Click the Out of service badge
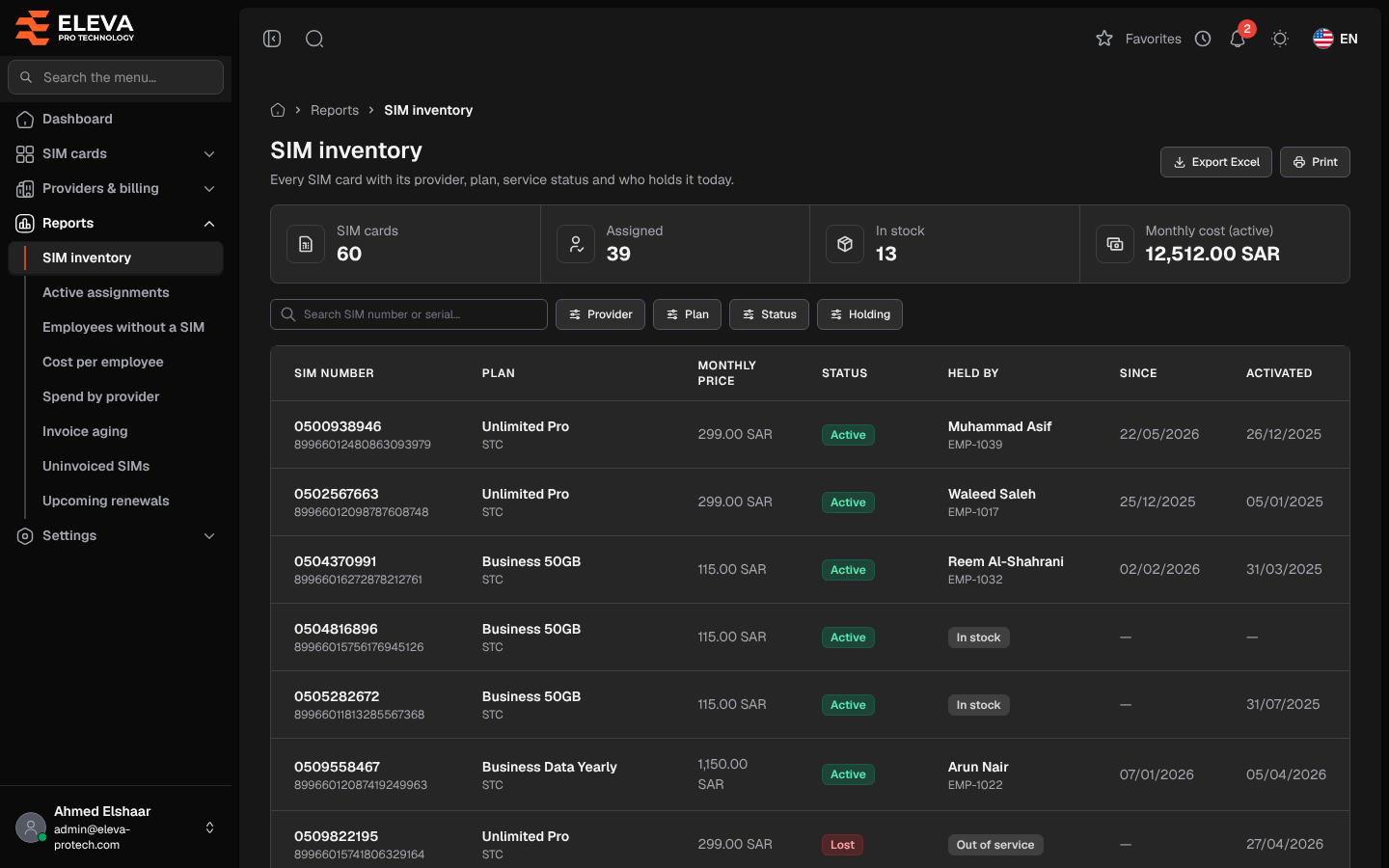The height and width of the screenshot is (868, 1389). (995, 845)
